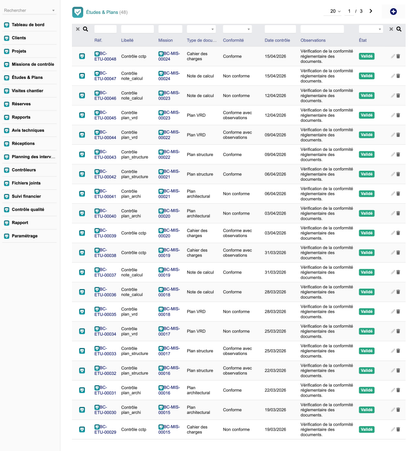
Task: Click the Date contrôle filter input field
Action: [280, 29]
